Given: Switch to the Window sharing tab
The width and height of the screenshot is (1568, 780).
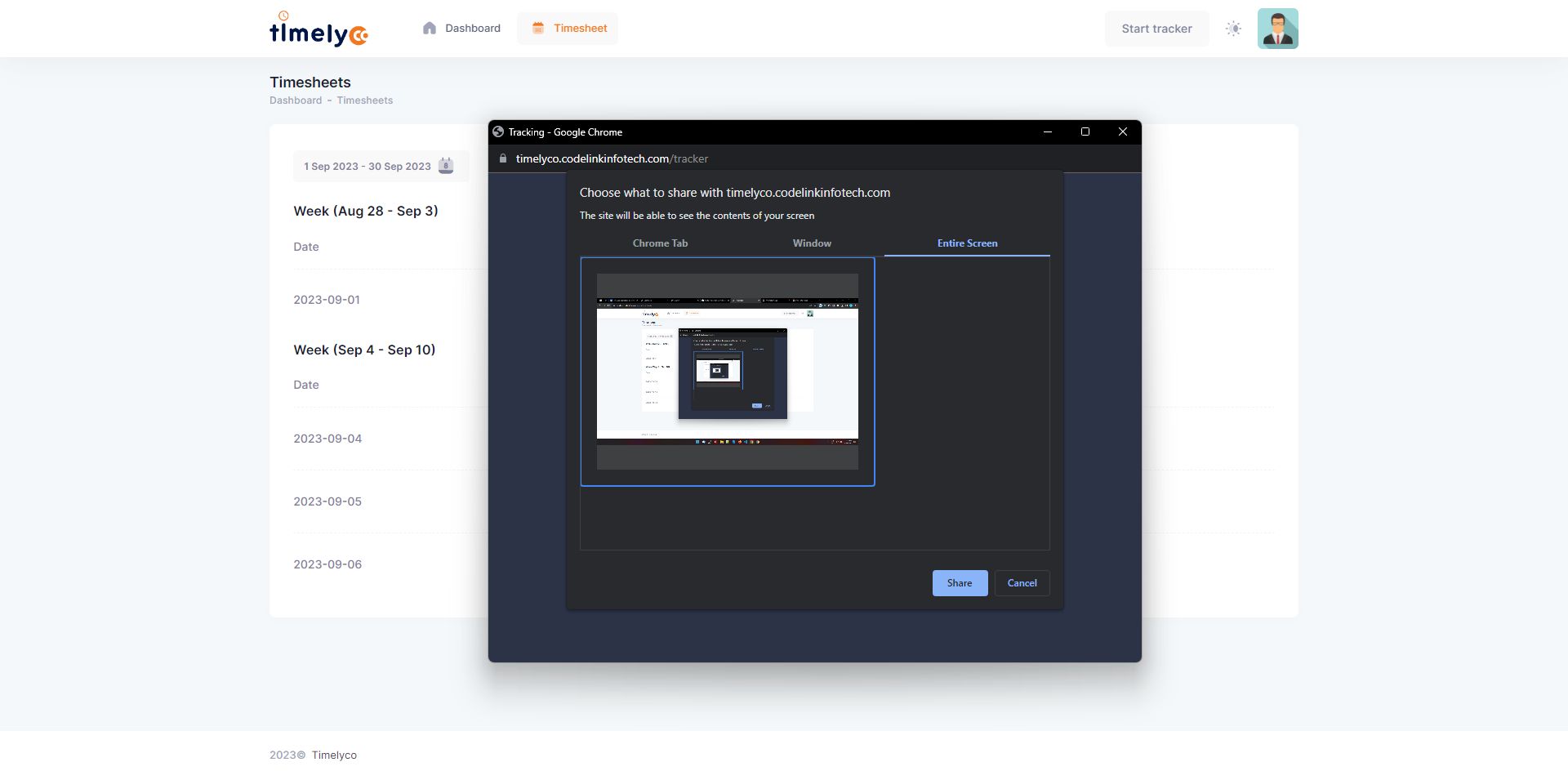Looking at the screenshot, I should [x=812, y=243].
